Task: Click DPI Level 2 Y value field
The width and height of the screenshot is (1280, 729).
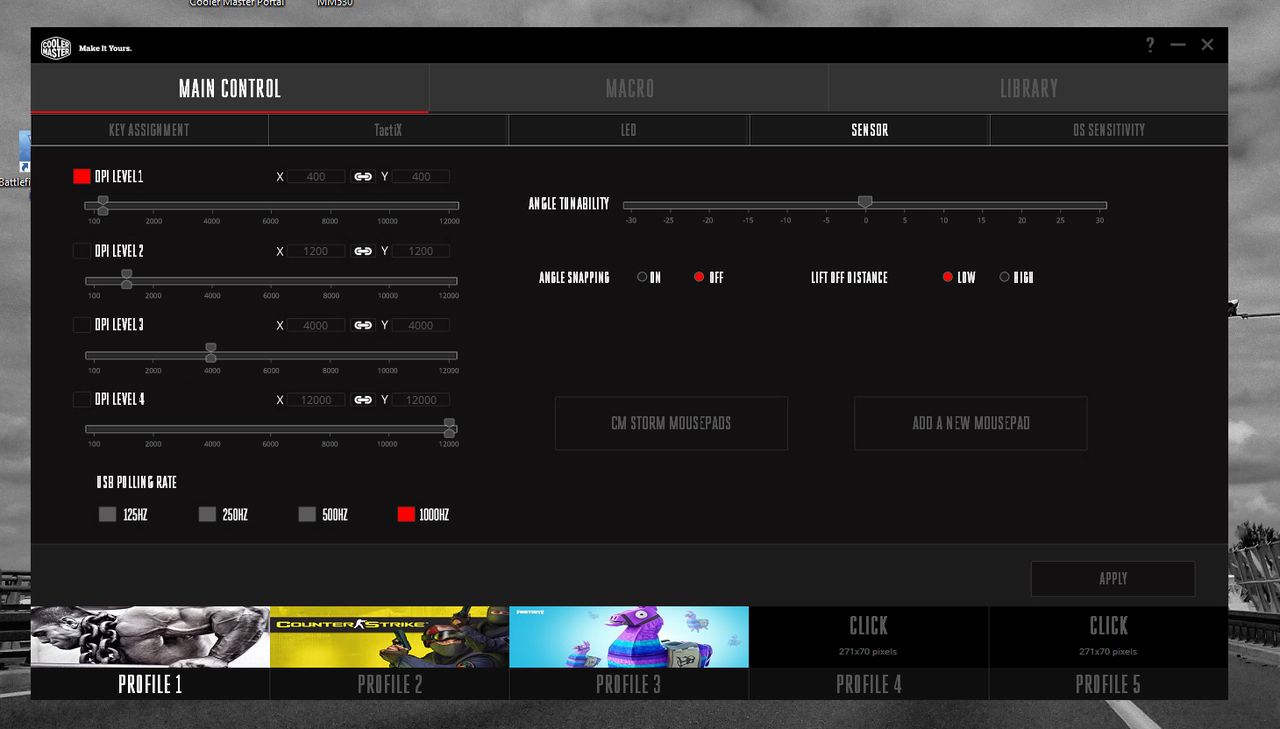Action: [x=421, y=251]
